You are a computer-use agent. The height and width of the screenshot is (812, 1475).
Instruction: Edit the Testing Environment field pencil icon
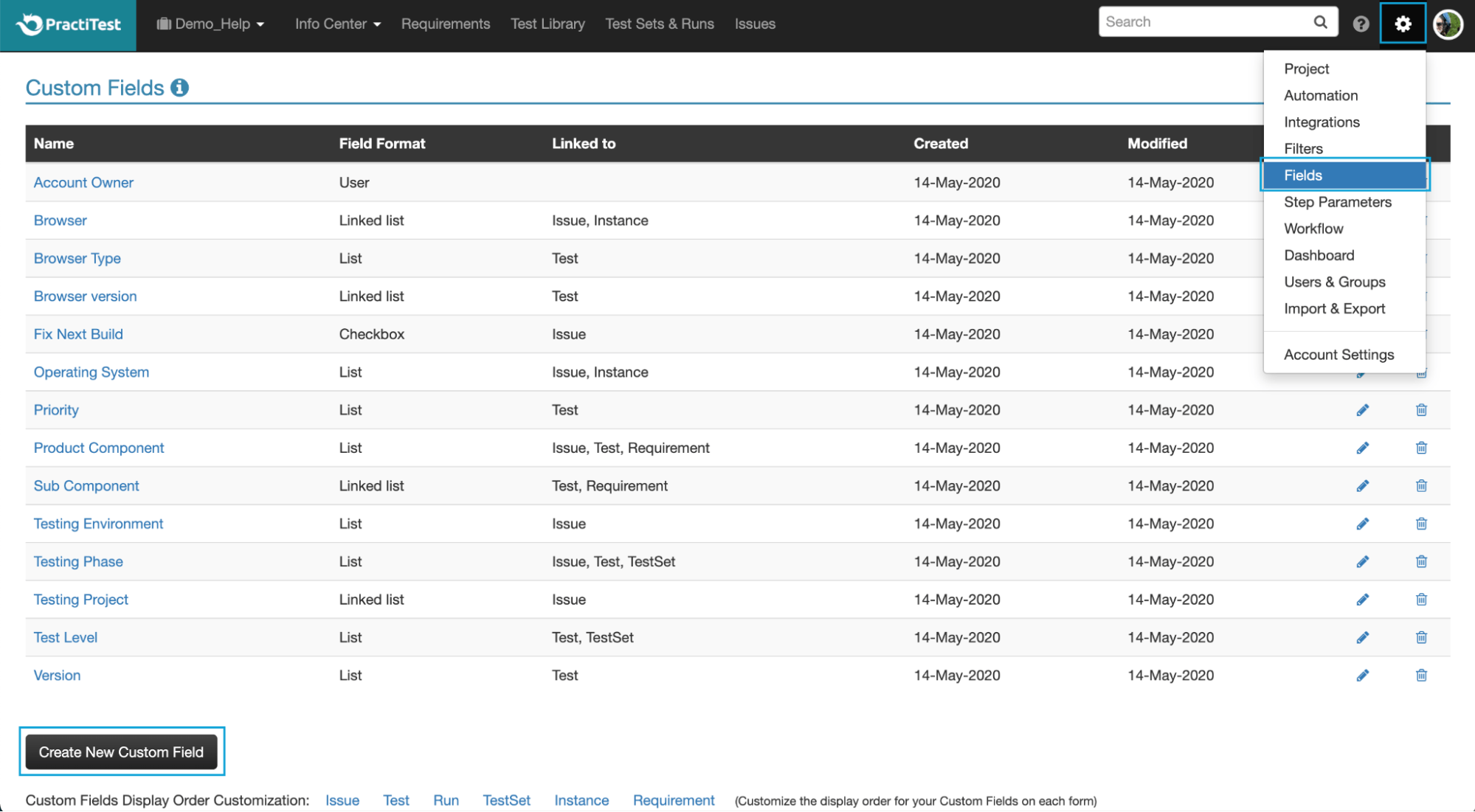click(x=1362, y=524)
